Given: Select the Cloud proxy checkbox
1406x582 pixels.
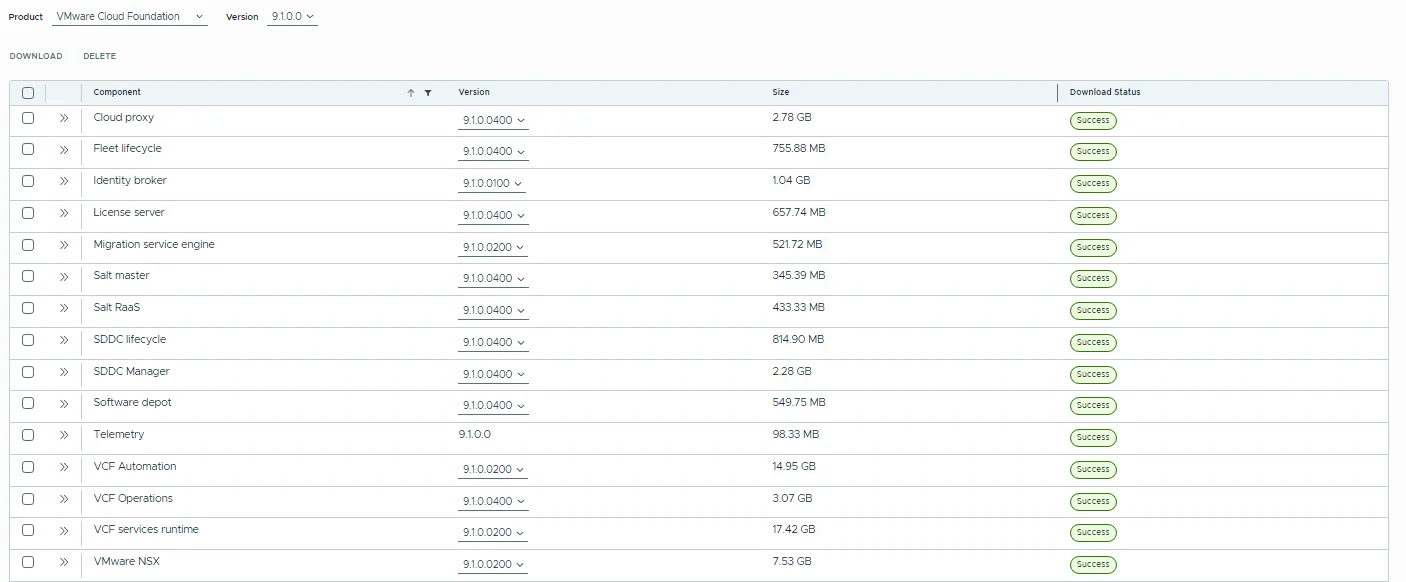Looking at the screenshot, I should (x=28, y=118).
